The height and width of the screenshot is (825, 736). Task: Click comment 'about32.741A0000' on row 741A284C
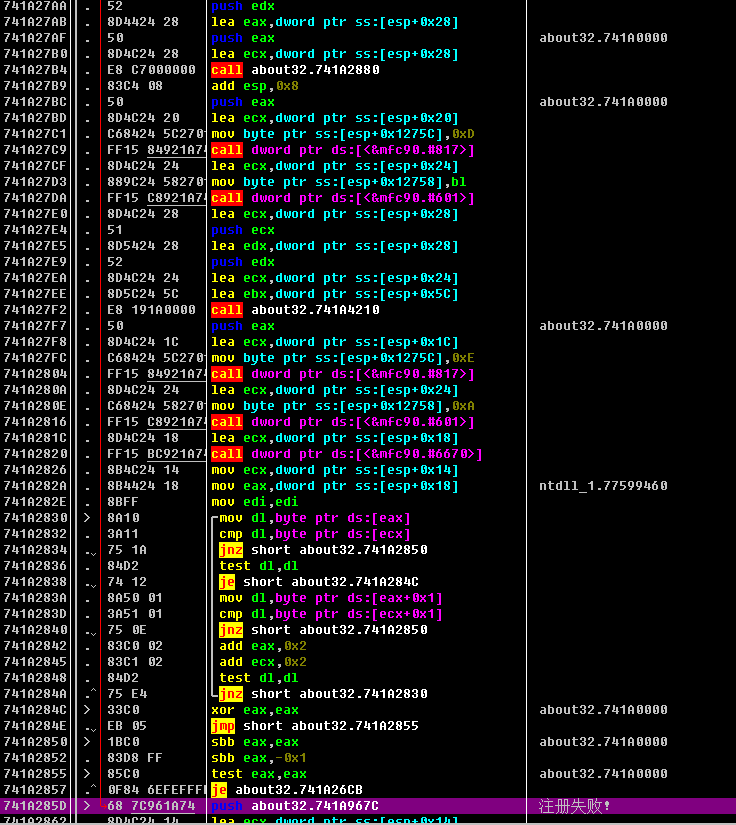[x=603, y=710]
